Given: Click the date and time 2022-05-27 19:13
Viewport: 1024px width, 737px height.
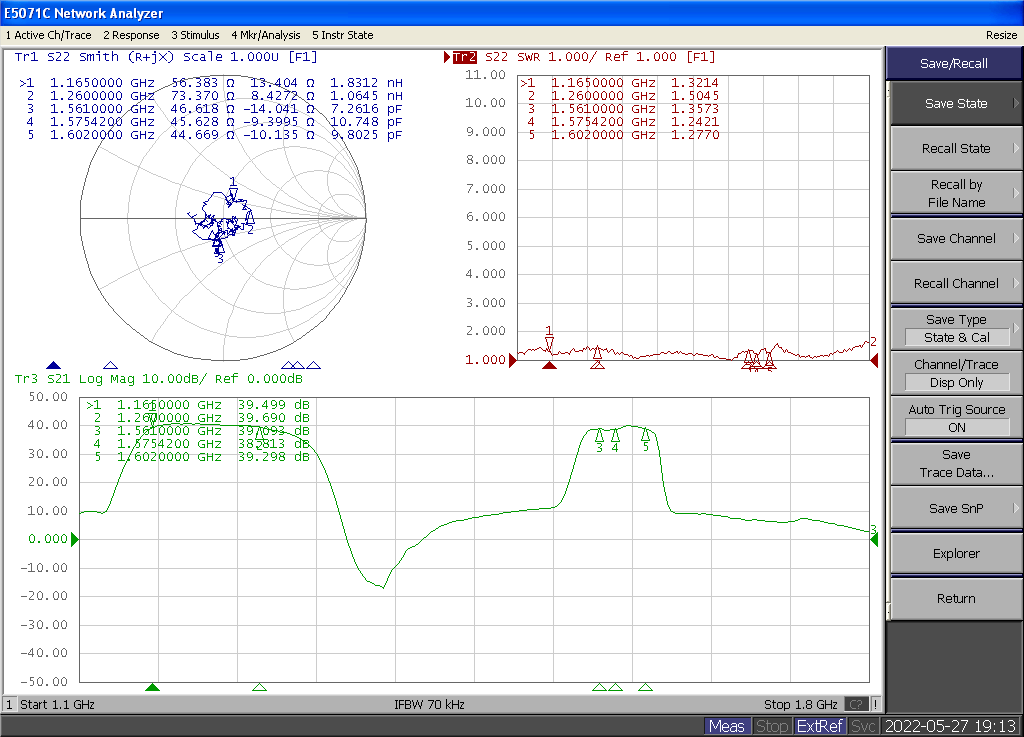Looking at the screenshot, I should tap(950, 726).
